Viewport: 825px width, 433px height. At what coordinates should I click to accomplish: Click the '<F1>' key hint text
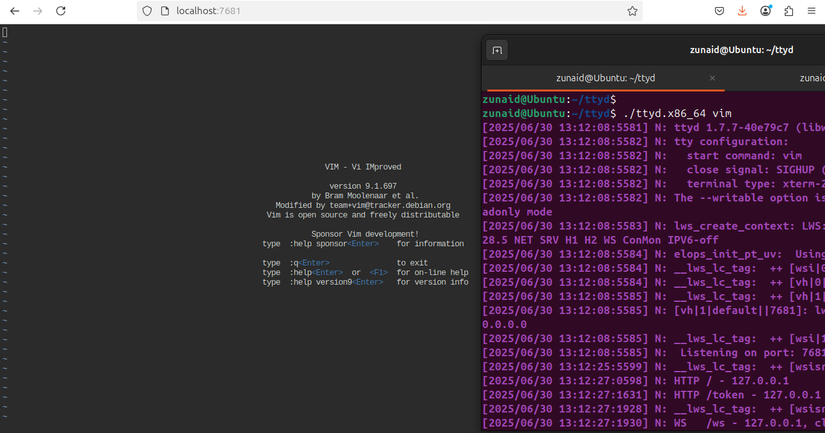tap(378, 273)
